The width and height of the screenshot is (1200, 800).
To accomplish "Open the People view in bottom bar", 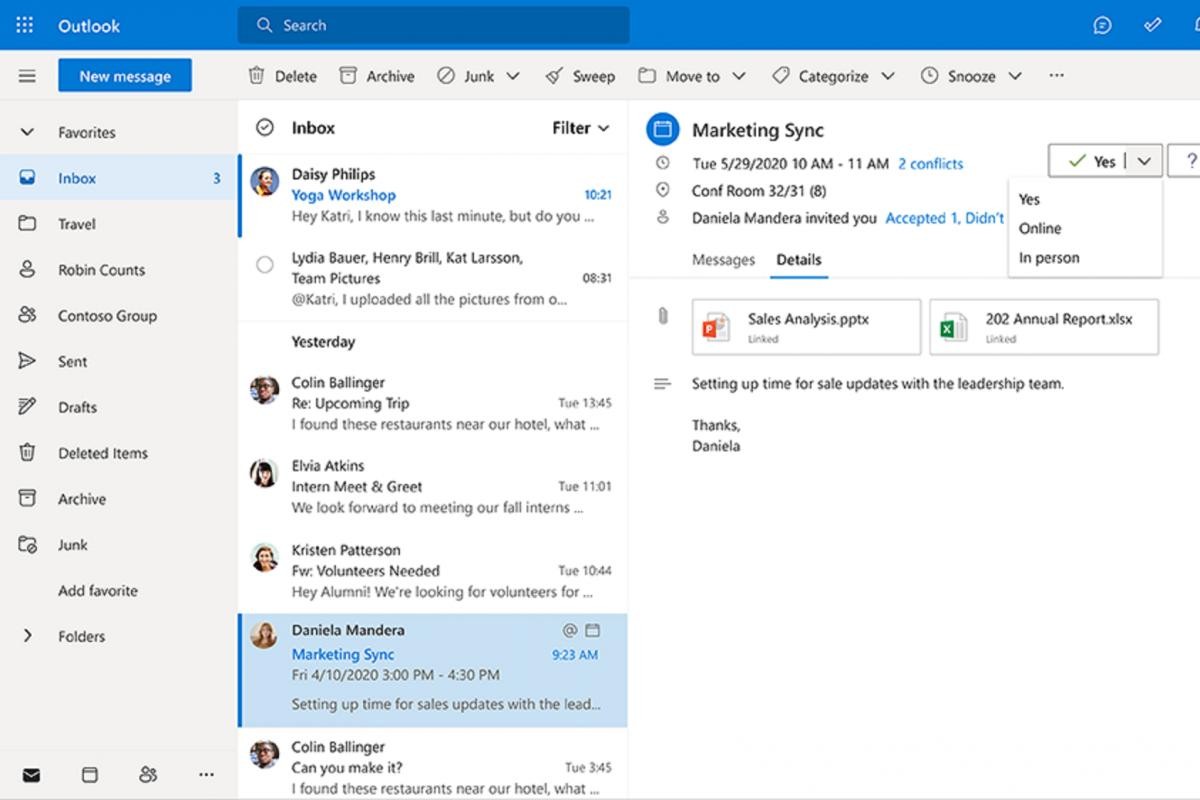I will coord(148,774).
